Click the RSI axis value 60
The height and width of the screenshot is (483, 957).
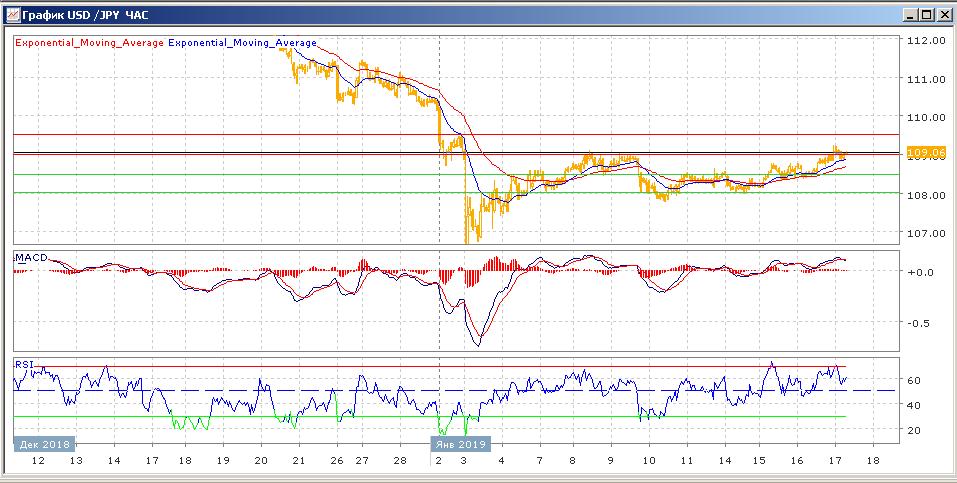point(913,381)
